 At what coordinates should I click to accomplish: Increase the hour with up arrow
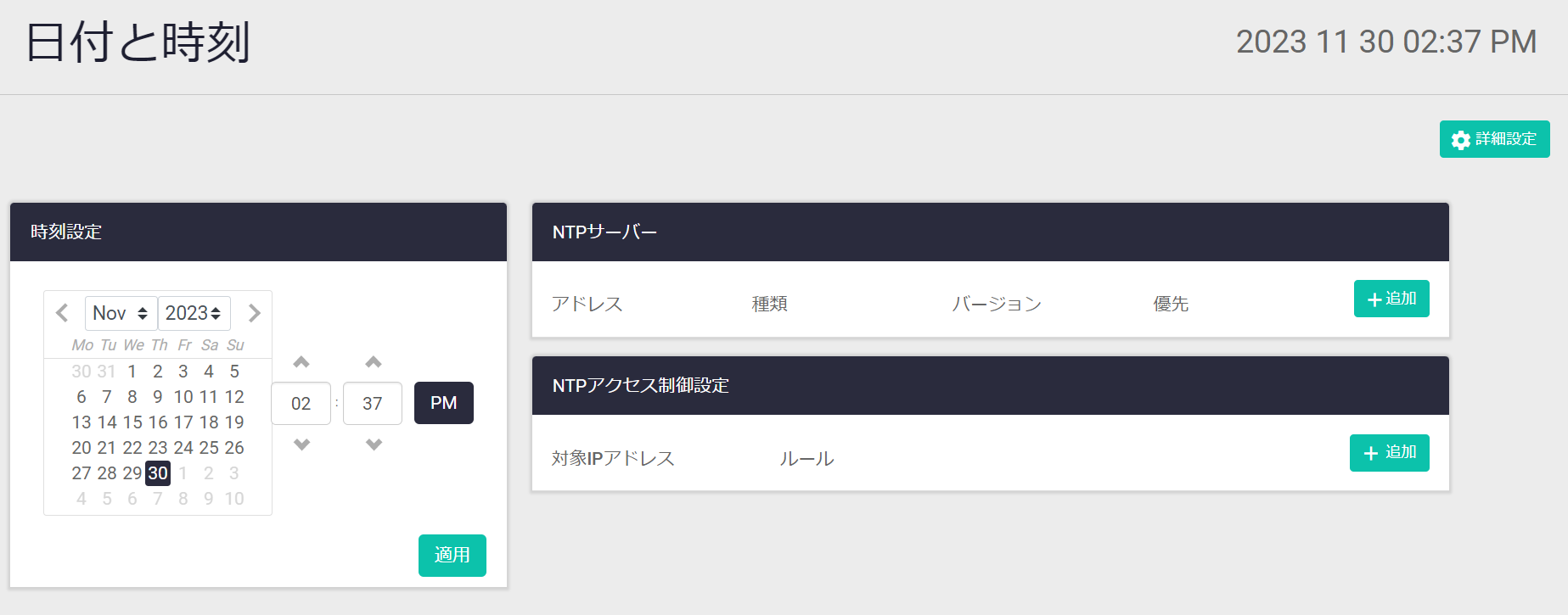tap(301, 362)
